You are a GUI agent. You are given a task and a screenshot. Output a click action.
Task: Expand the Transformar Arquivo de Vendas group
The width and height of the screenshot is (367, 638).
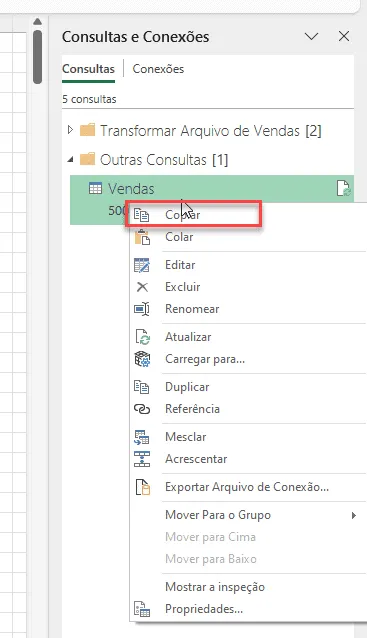(x=70, y=130)
